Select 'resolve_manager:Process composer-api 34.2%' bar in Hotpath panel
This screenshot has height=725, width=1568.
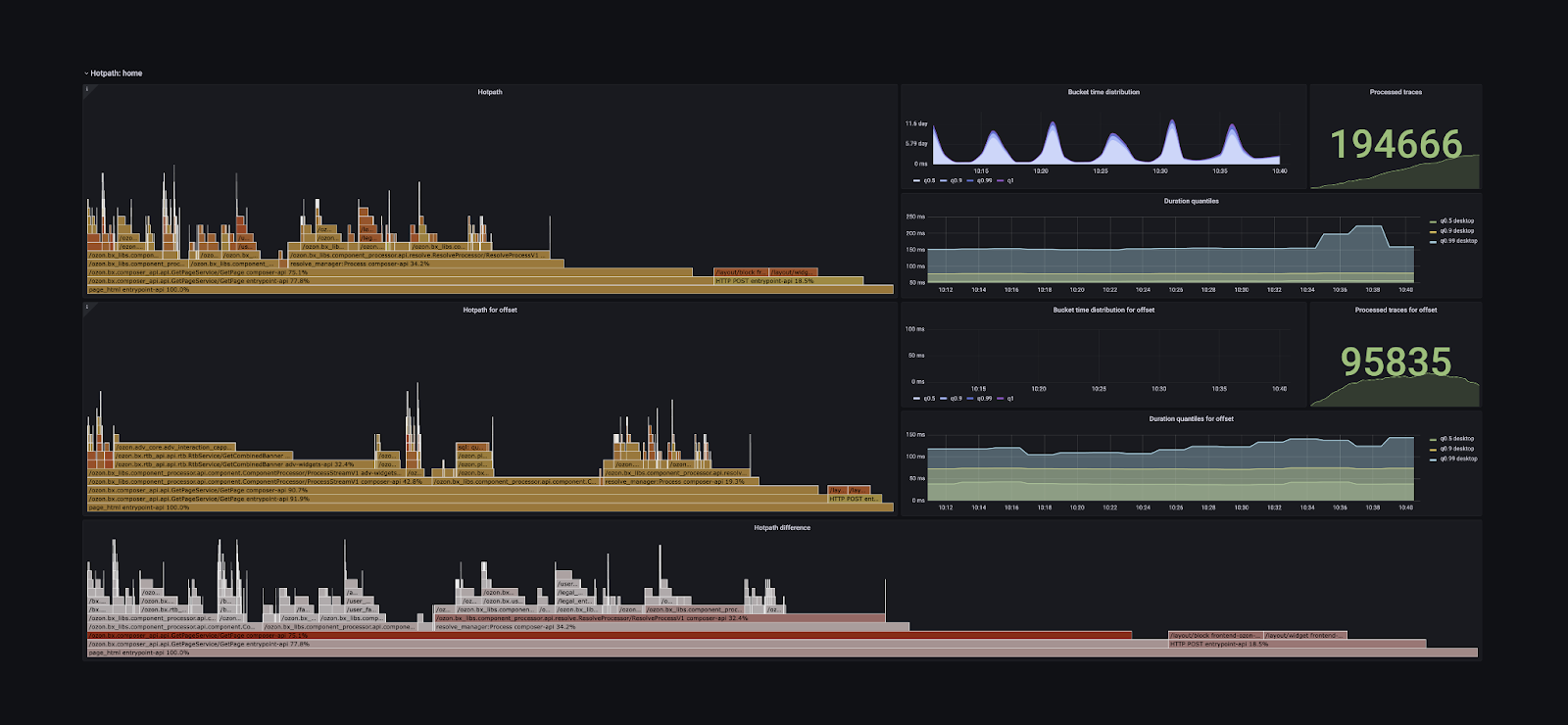click(x=426, y=264)
